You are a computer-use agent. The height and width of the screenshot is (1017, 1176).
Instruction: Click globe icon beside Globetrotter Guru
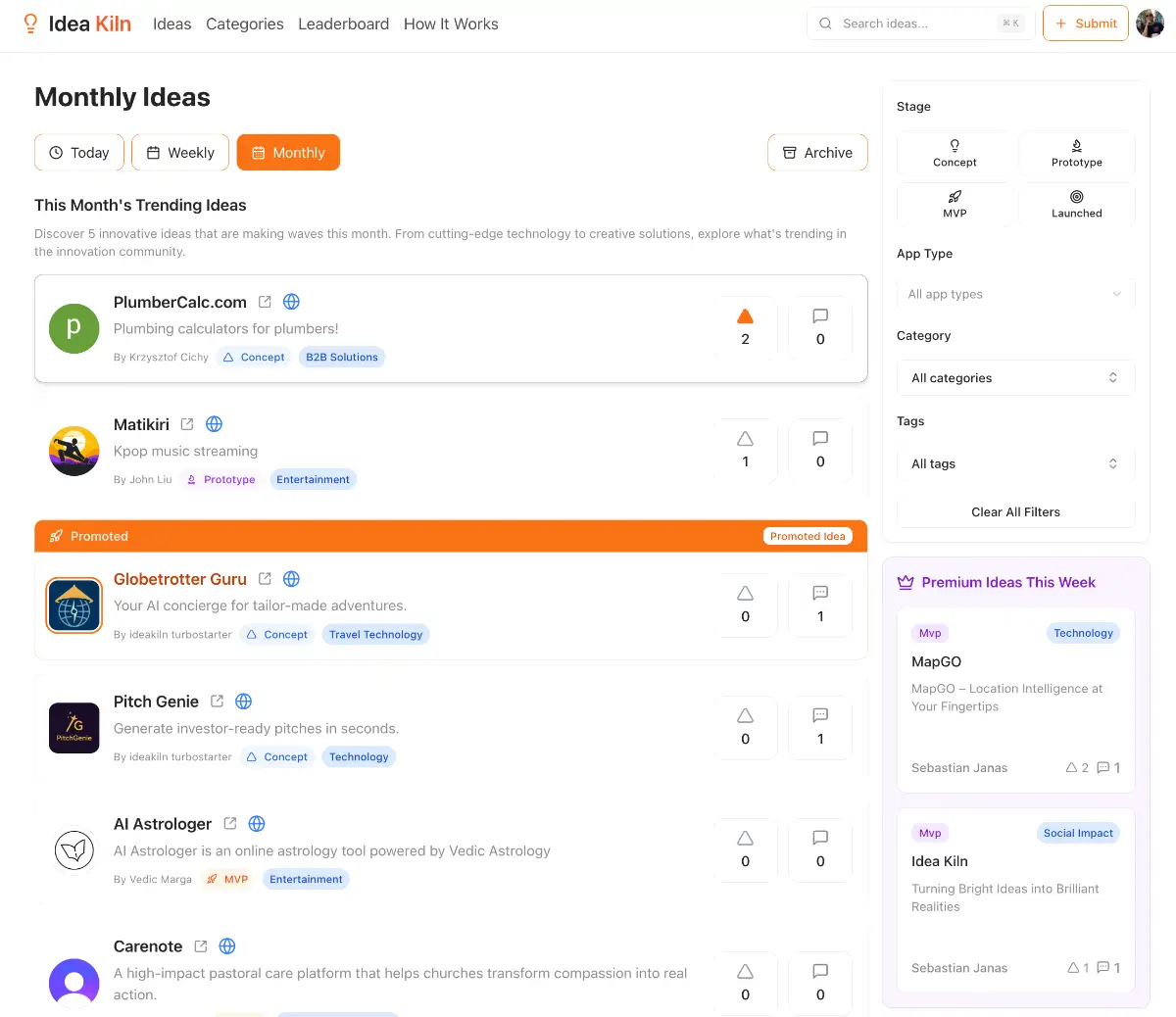coord(291,579)
